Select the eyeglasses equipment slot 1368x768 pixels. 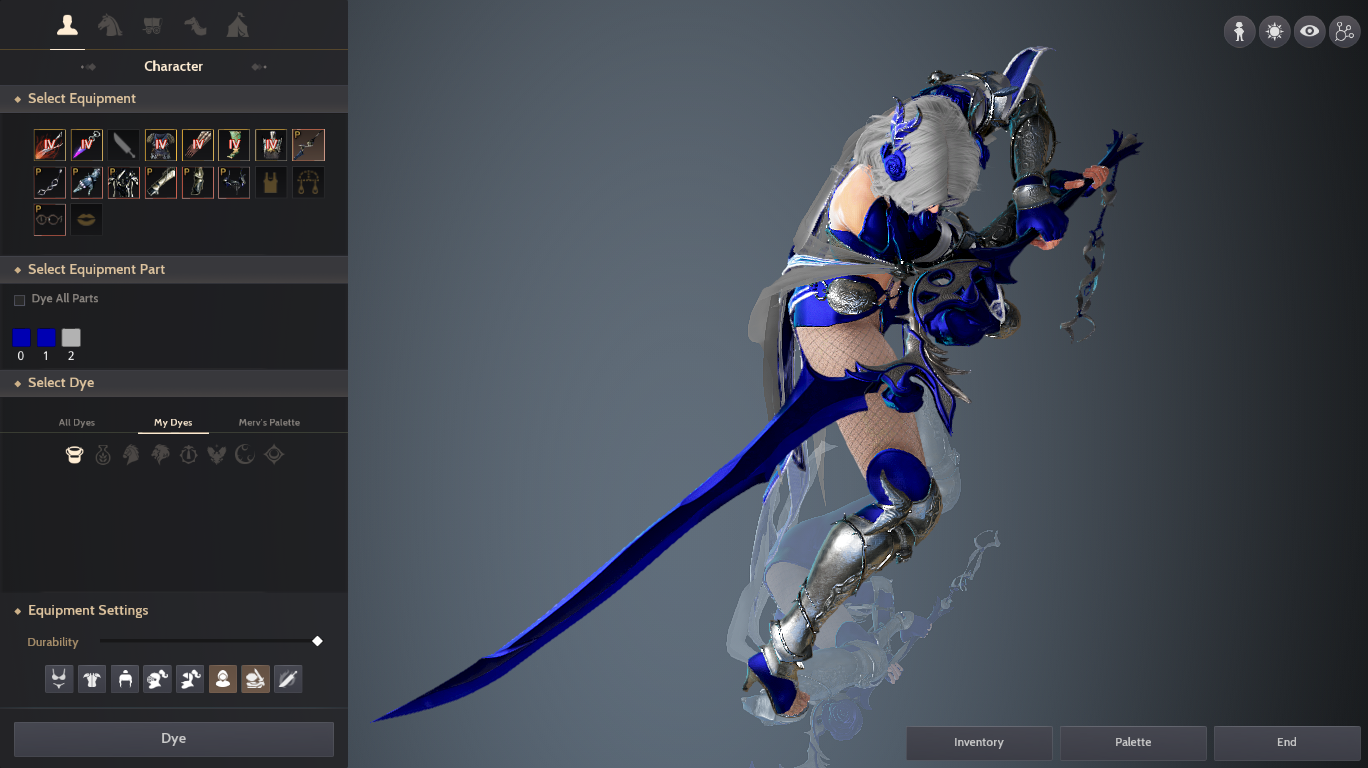click(x=49, y=219)
